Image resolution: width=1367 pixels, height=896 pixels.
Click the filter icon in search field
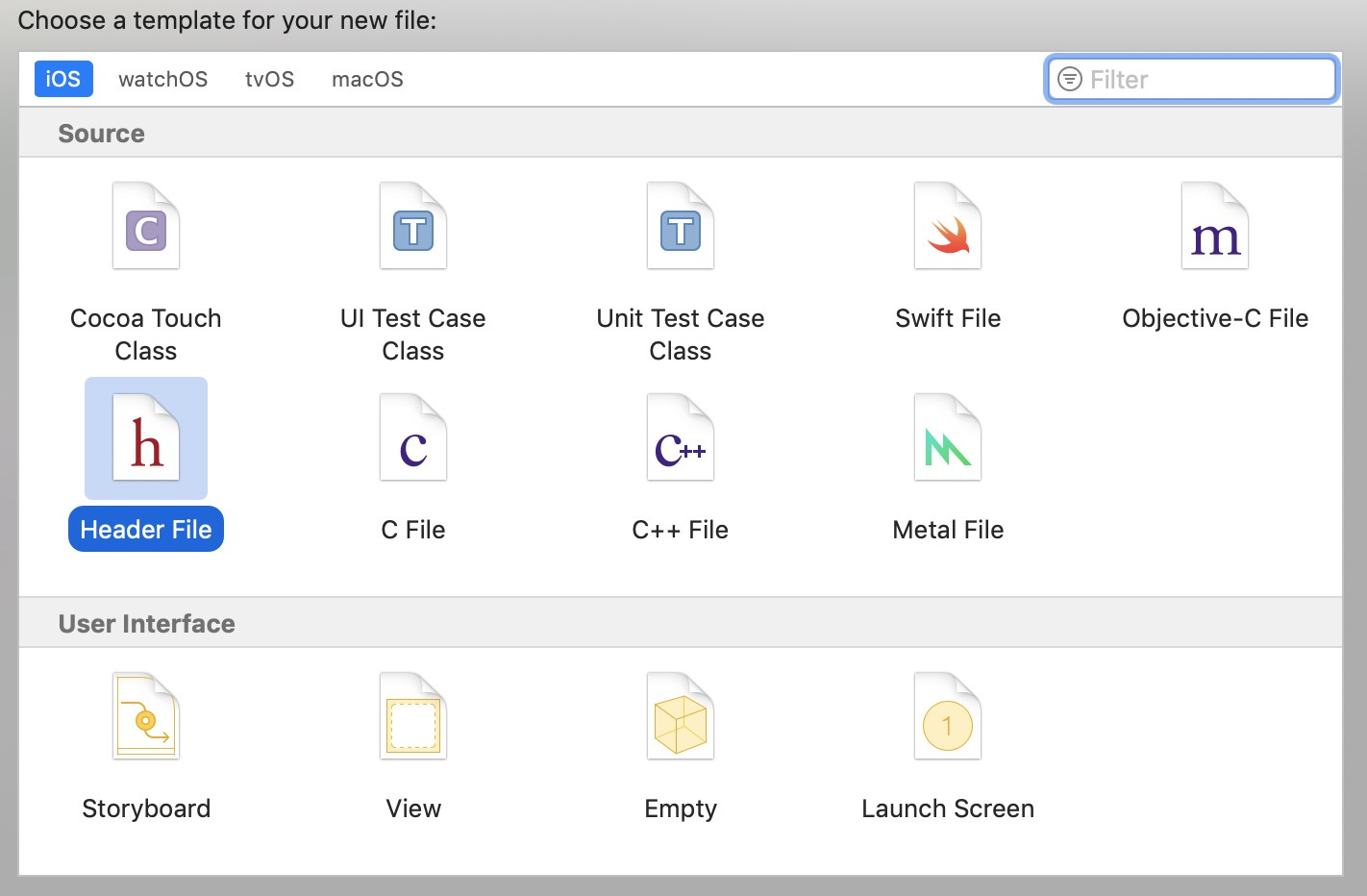pyautogui.click(x=1069, y=79)
